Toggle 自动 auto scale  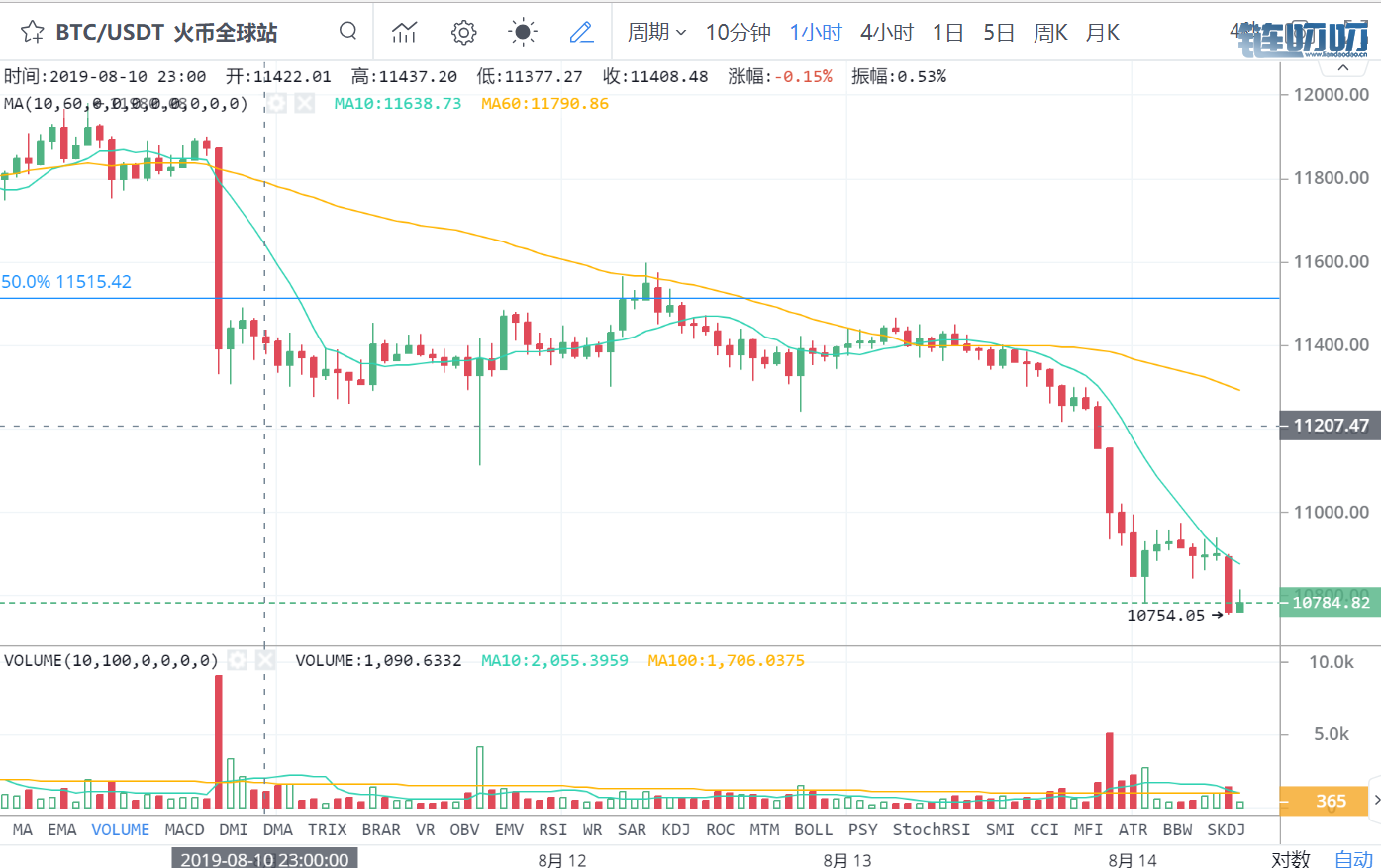pos(1353,858)
